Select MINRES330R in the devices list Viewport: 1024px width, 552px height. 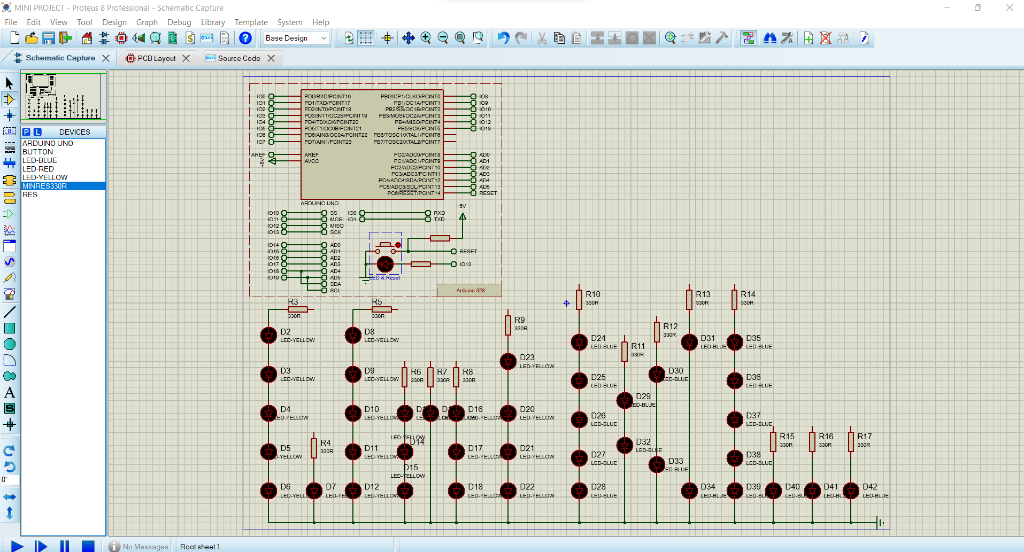[63, 186]
